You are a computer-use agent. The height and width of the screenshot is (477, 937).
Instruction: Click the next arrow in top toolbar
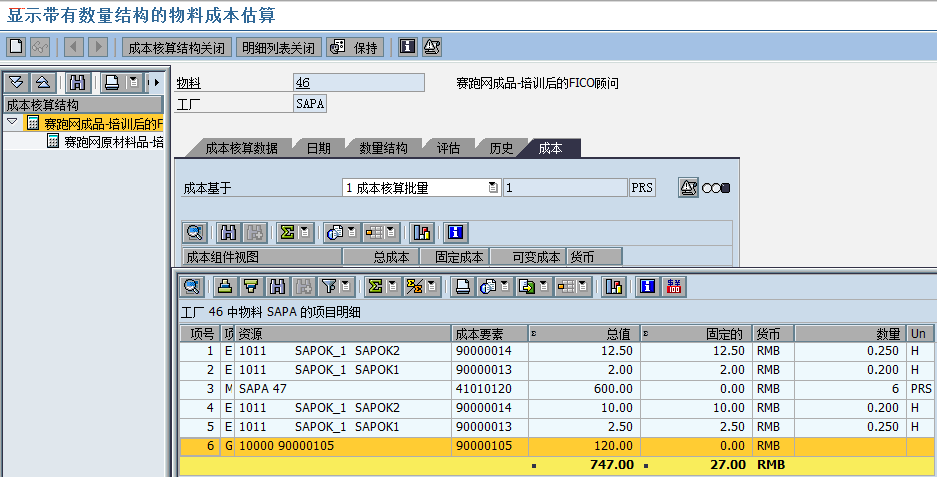[98, 47]
